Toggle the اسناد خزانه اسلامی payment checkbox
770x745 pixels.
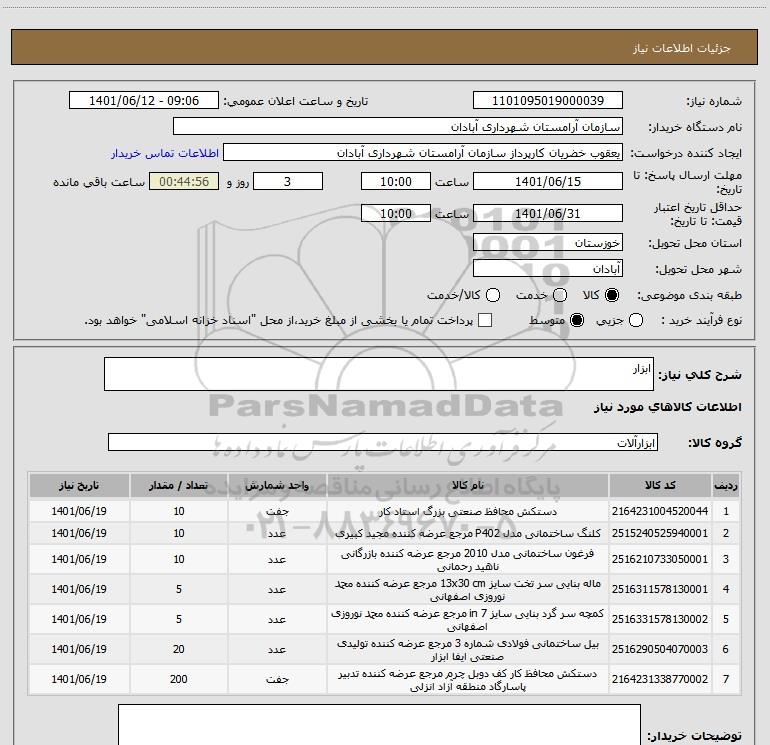(485, 320)
